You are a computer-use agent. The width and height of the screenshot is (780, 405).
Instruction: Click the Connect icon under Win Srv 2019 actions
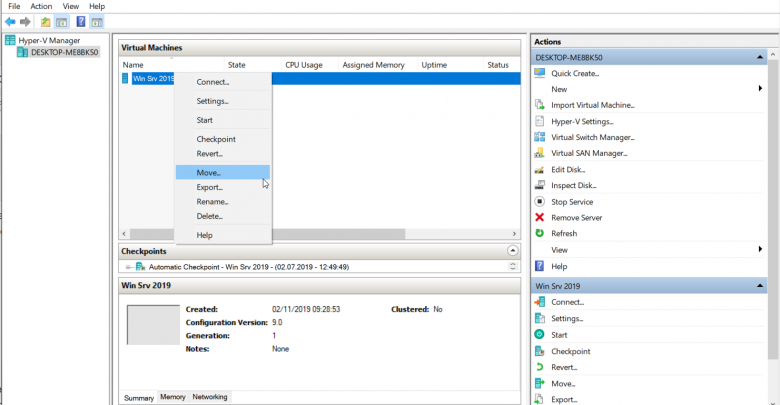[x=539, y=302]
